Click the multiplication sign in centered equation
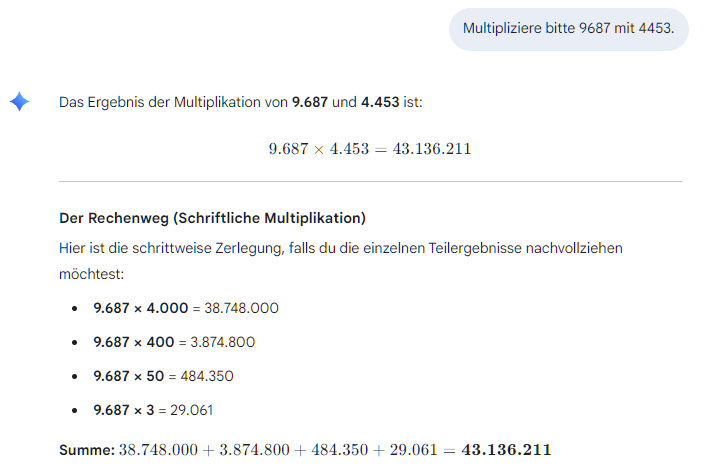Screen dimensions: 713x472 point(319,150)
